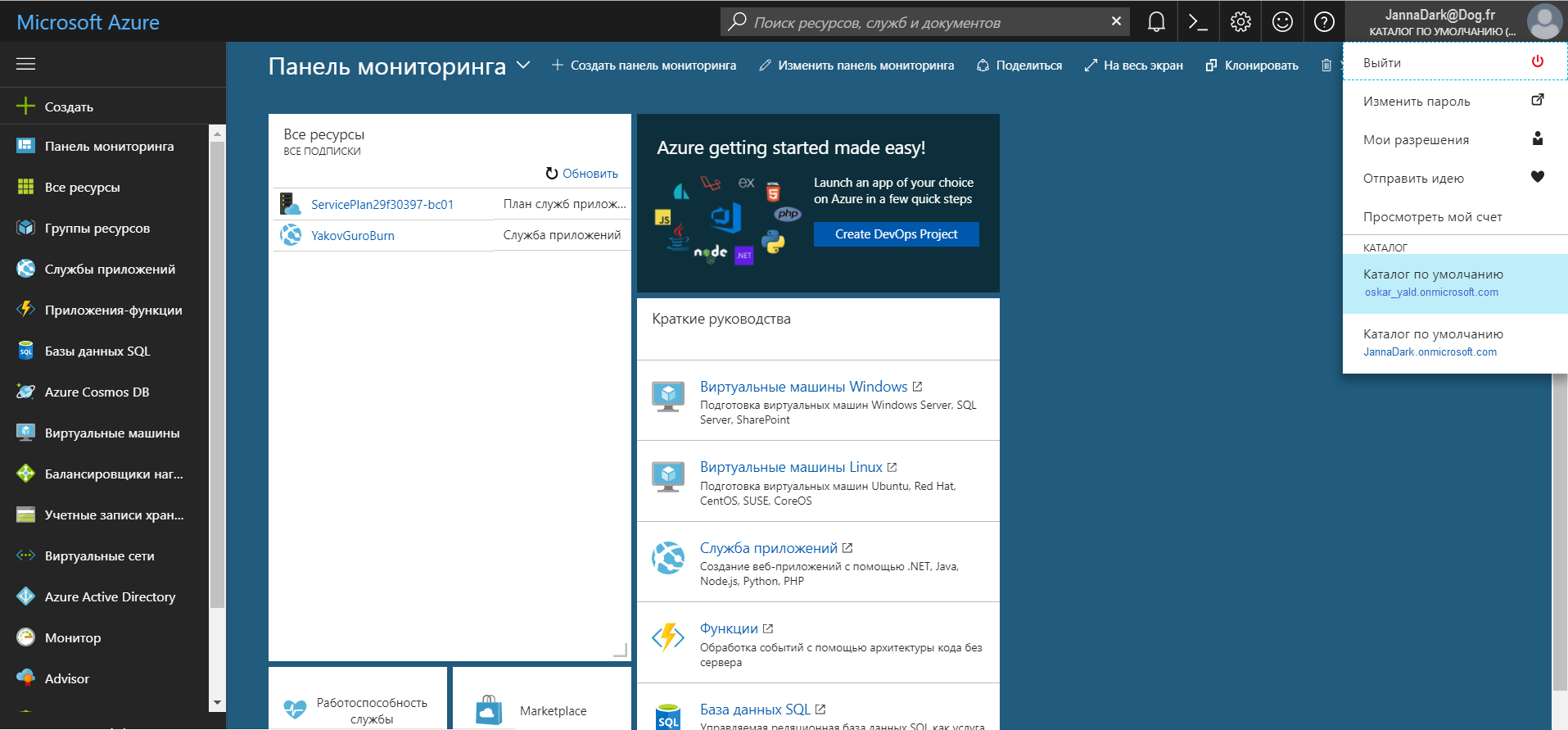Click the red power icon next to Выйти
Viewport: 1568px width, 730px height.
[x=1538, y=61]
